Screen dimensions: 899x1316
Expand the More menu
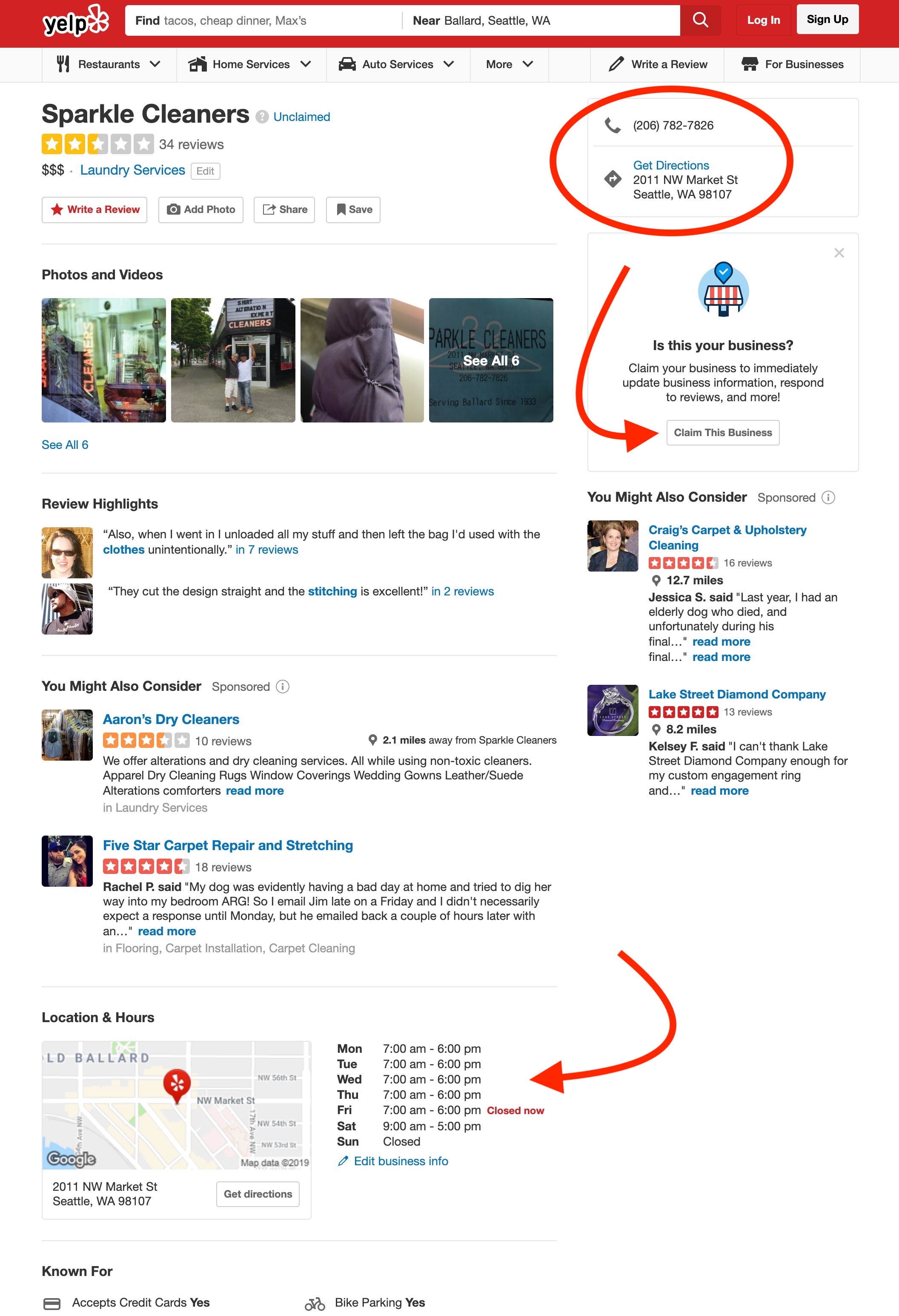[510, 65]
